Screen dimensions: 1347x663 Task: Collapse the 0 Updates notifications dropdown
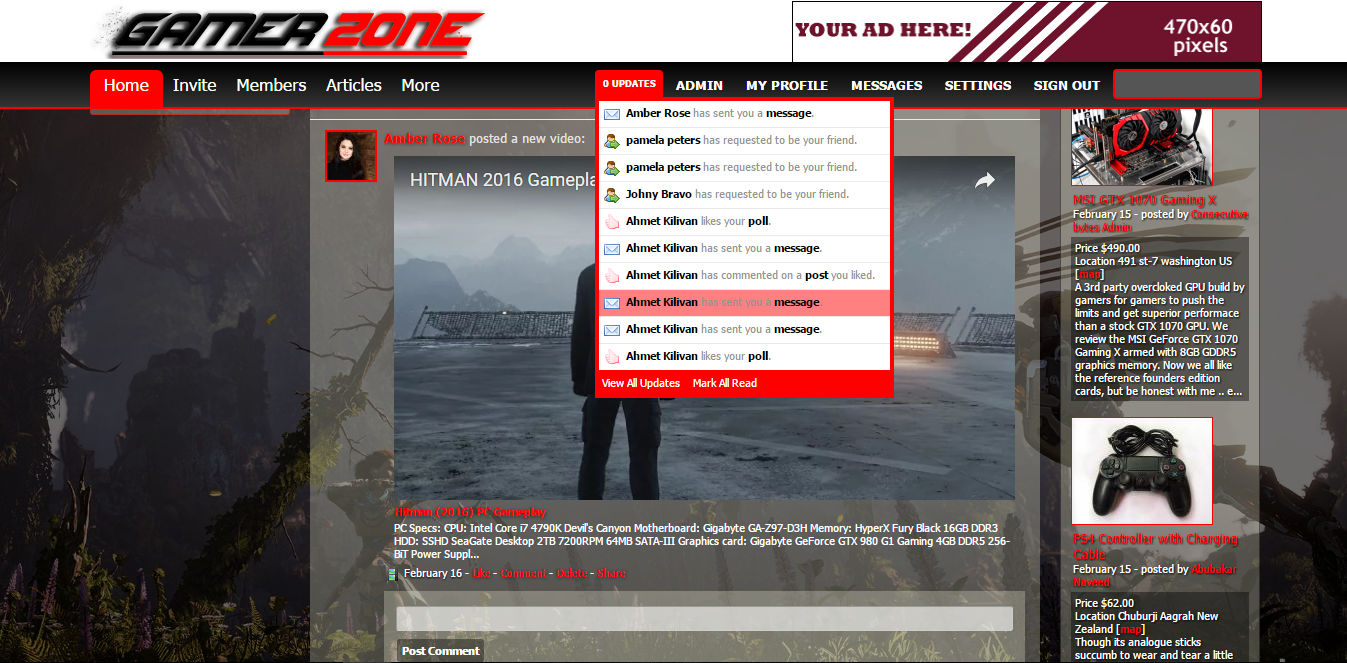(629, 84)
